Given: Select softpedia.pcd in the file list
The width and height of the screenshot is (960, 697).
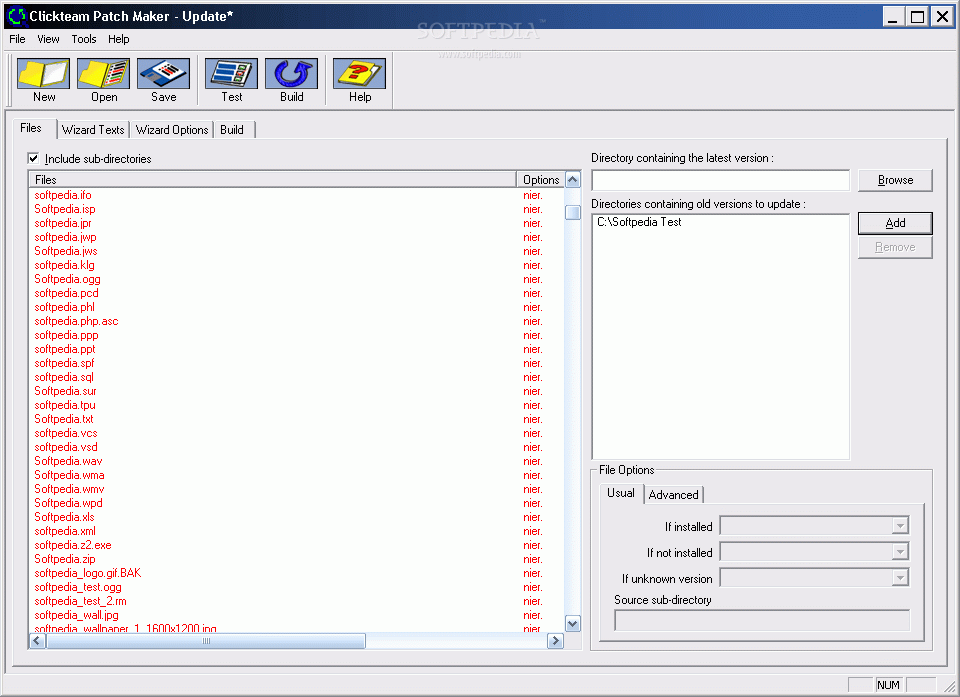Looking at the screenshot, I should pos(66,293).
